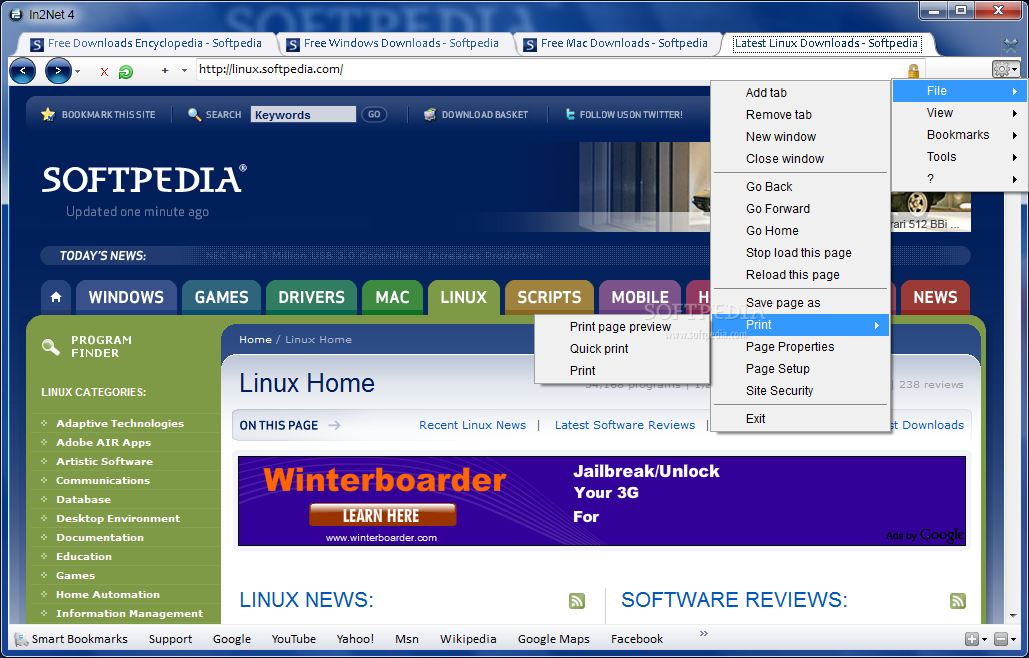Zoom out with the bottom minus icon
1029x658 pixels.
click(1000, 639)
